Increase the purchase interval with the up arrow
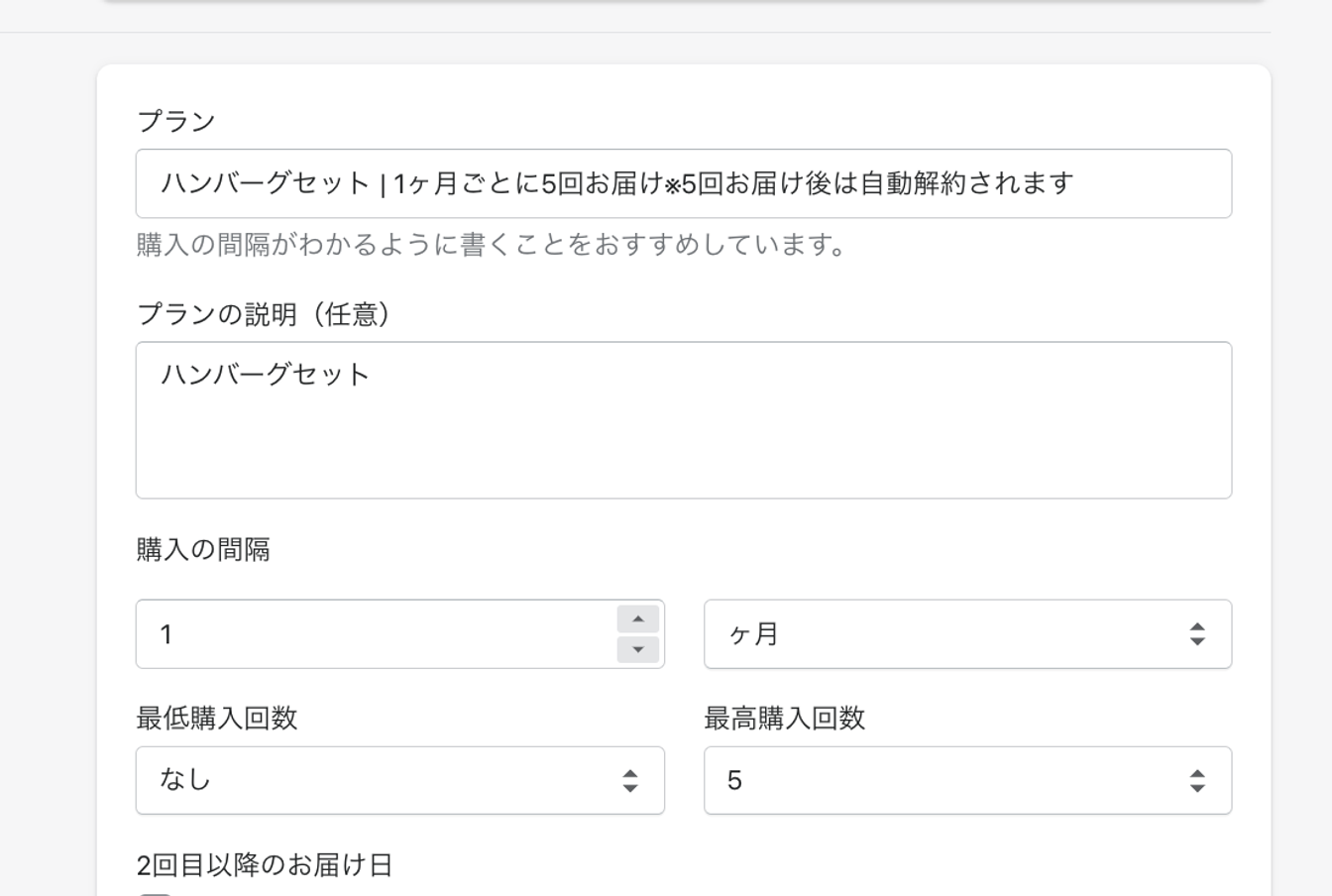Viewport: 1332px width, 896px height. coord(638,619)
